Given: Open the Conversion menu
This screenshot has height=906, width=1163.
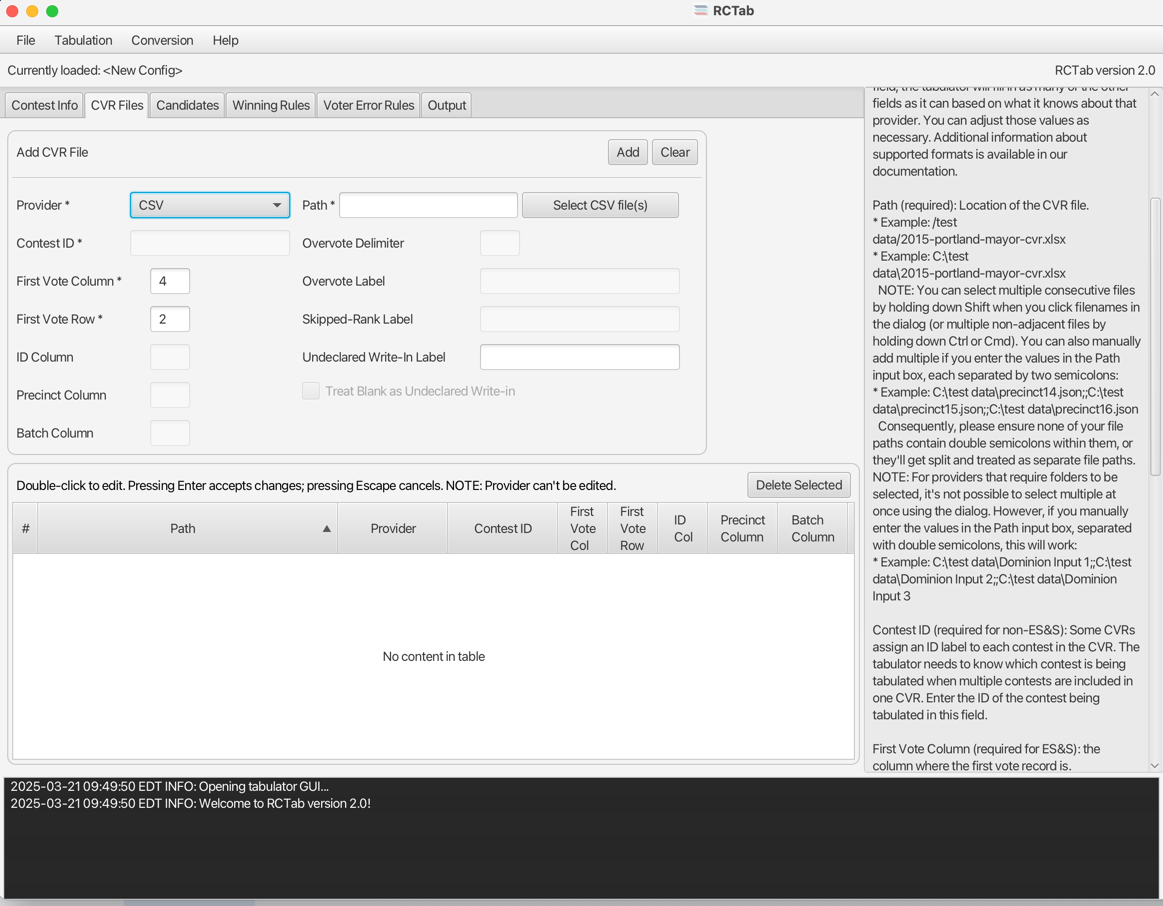Looking at the screenshot, I should (x=162, y=40).
